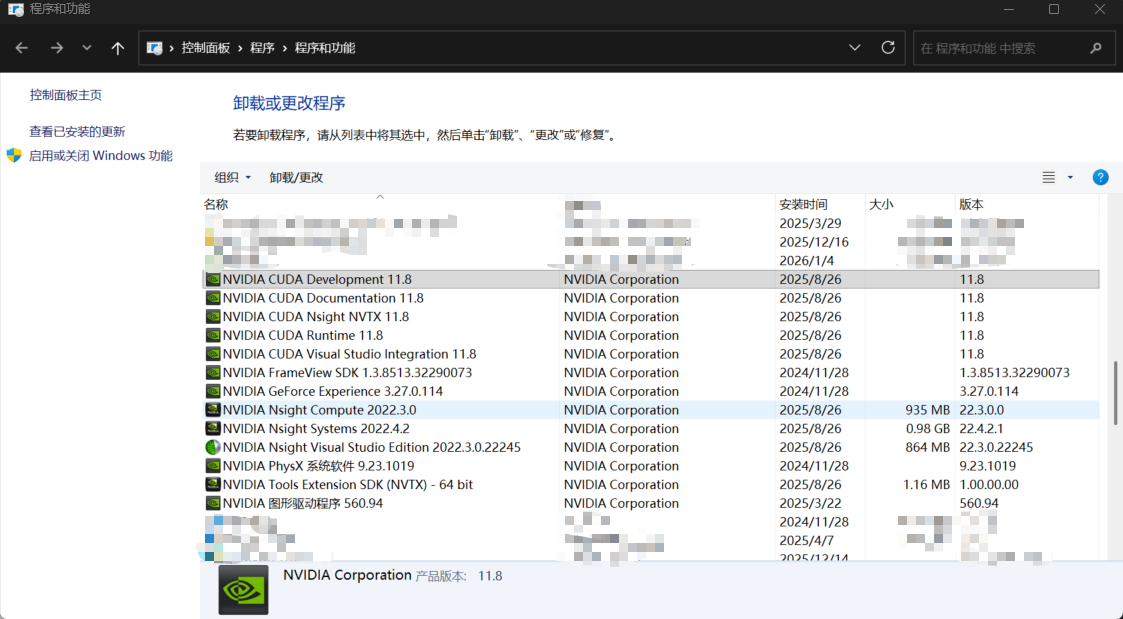
Task: Select NVIDIA Nsight Systems 2022.4.2 name
Action: [x=316, y=428]
